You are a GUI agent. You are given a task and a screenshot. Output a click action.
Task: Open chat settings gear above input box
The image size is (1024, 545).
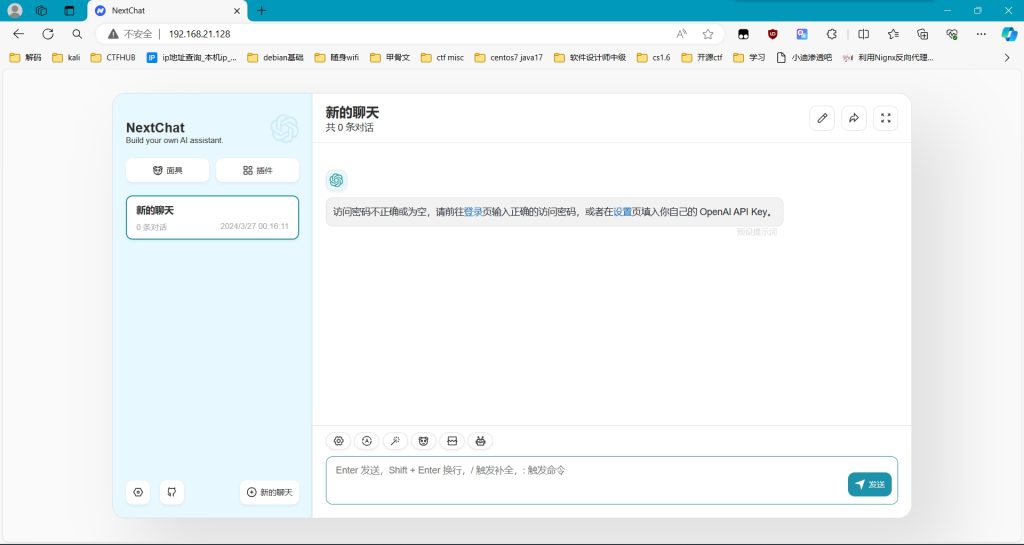click(x=339, y=441)
